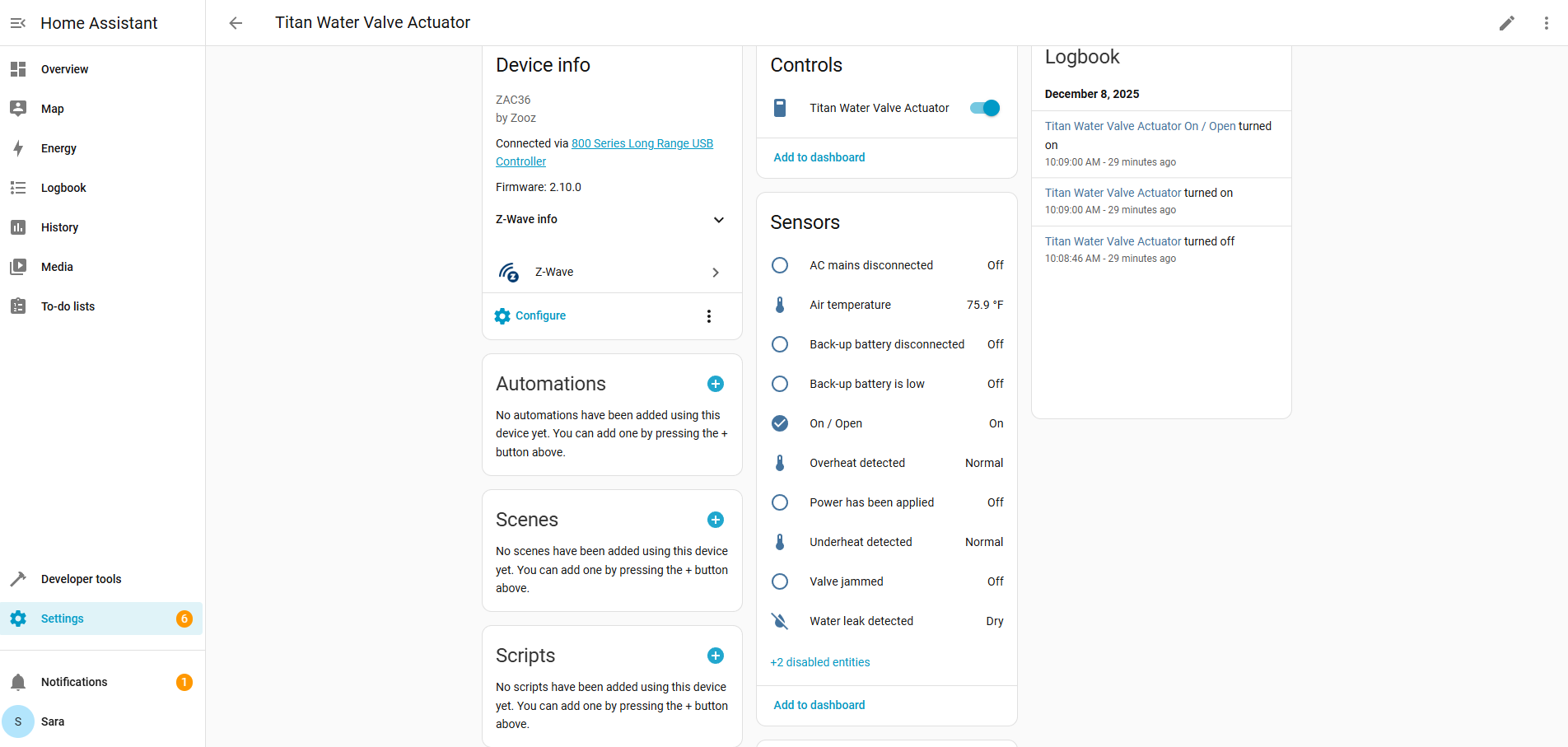
Task: Open the Z-Wave integration row
Action: coord(611,272)
